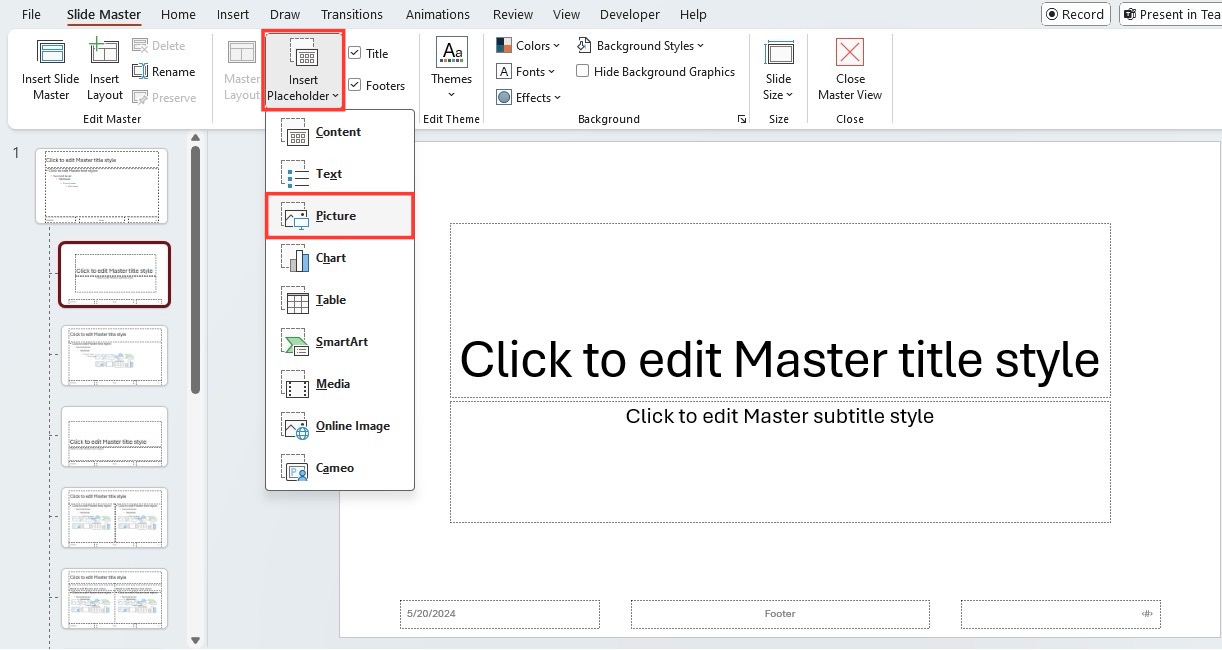Click the Master subtitle style placeholder

click(780, 462)
